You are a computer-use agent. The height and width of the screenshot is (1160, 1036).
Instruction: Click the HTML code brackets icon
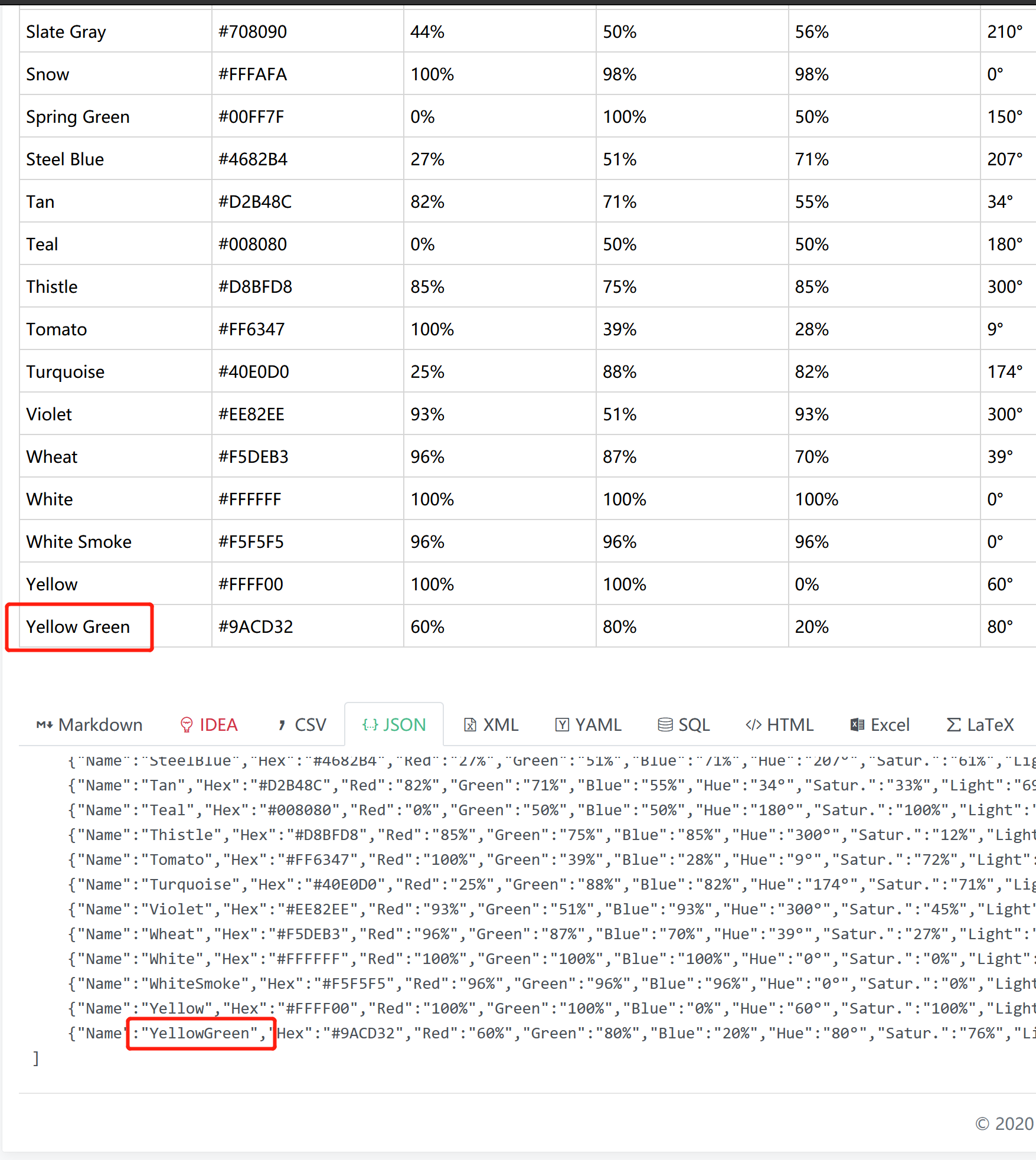click(753, 725)
